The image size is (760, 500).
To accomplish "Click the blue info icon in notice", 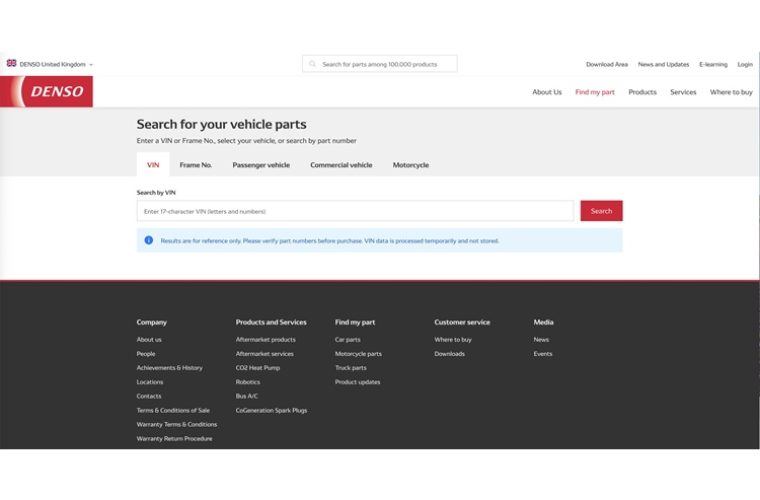I will pos(149,240).
